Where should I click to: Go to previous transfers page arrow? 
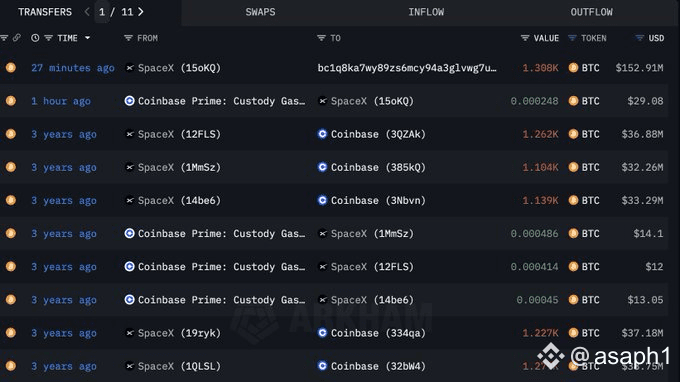point(87,12)
